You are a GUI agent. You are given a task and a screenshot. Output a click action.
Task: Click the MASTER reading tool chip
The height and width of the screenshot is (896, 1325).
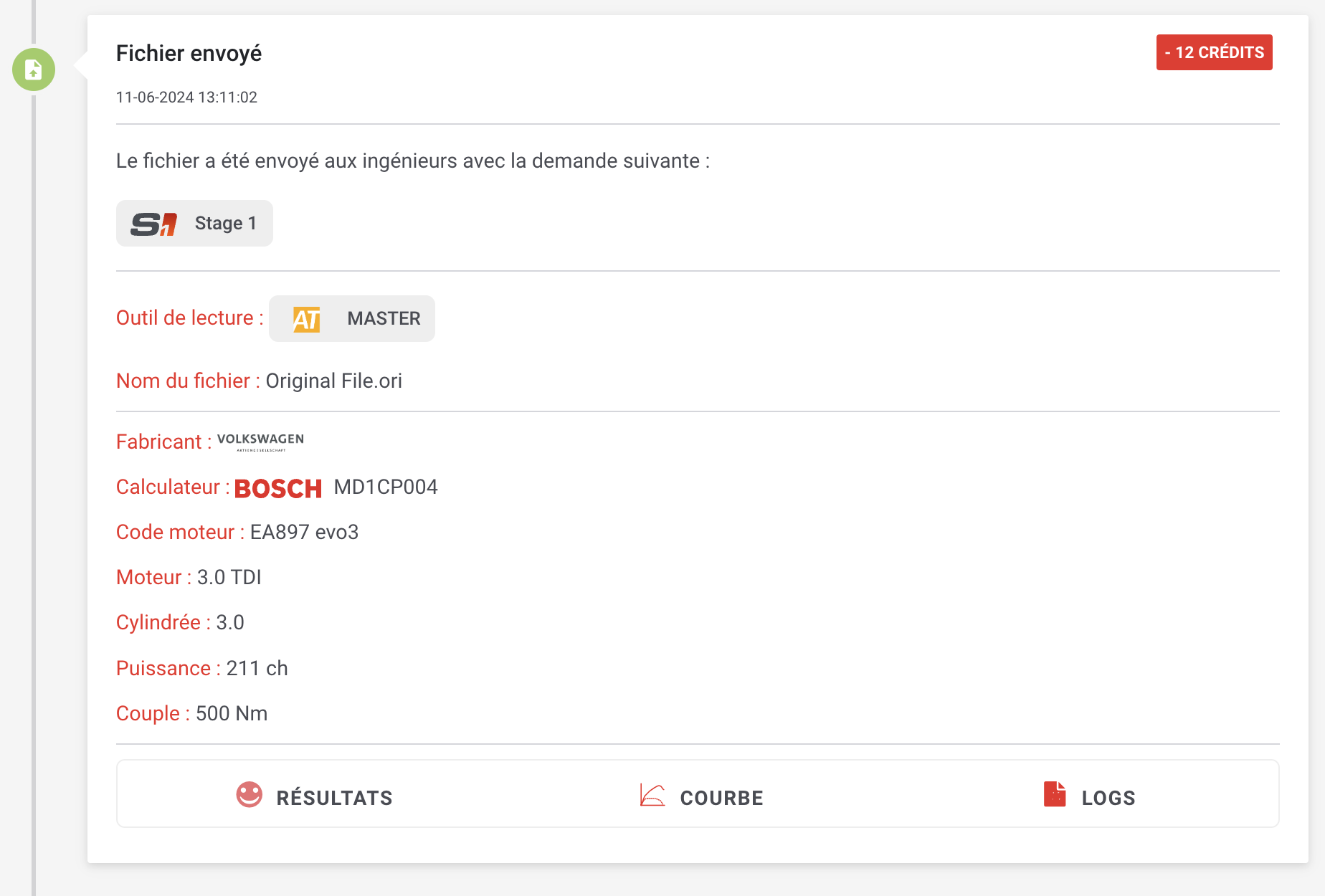pos(352,319)
